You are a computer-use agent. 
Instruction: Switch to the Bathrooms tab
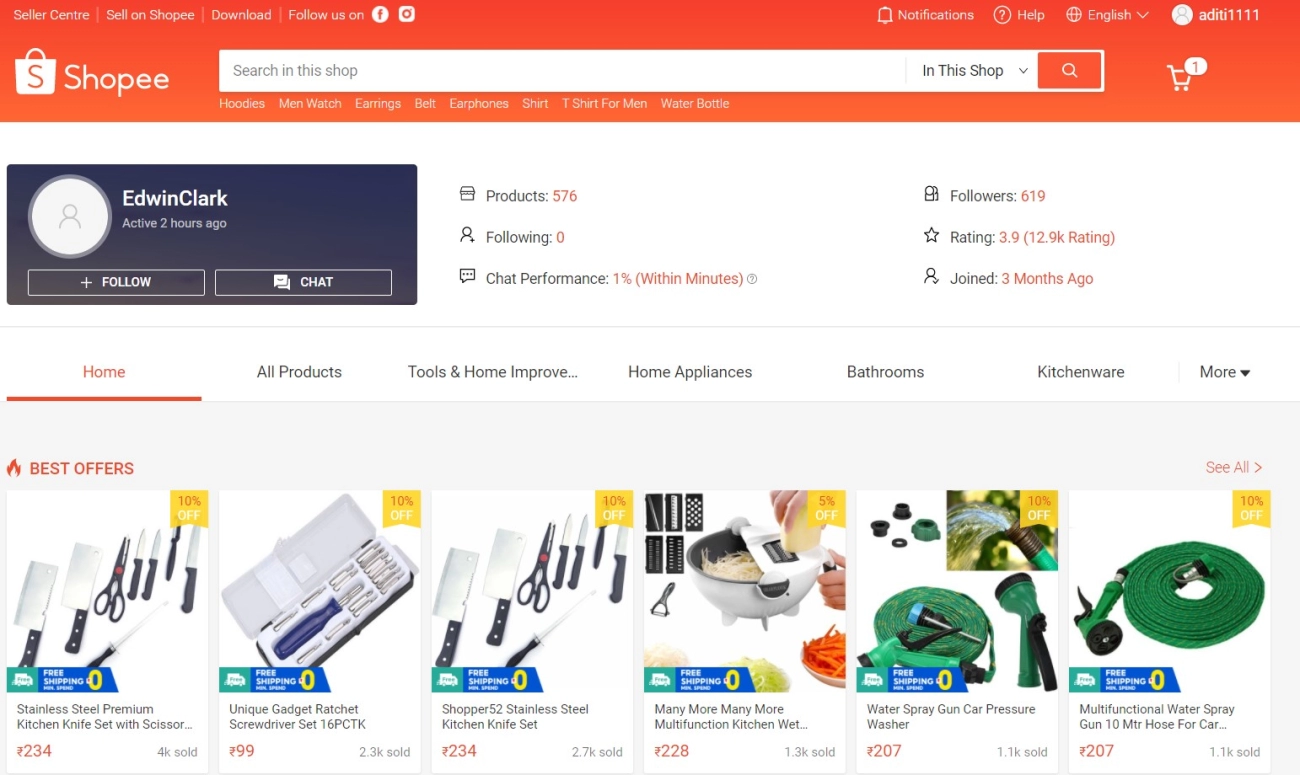coord(885,372)
